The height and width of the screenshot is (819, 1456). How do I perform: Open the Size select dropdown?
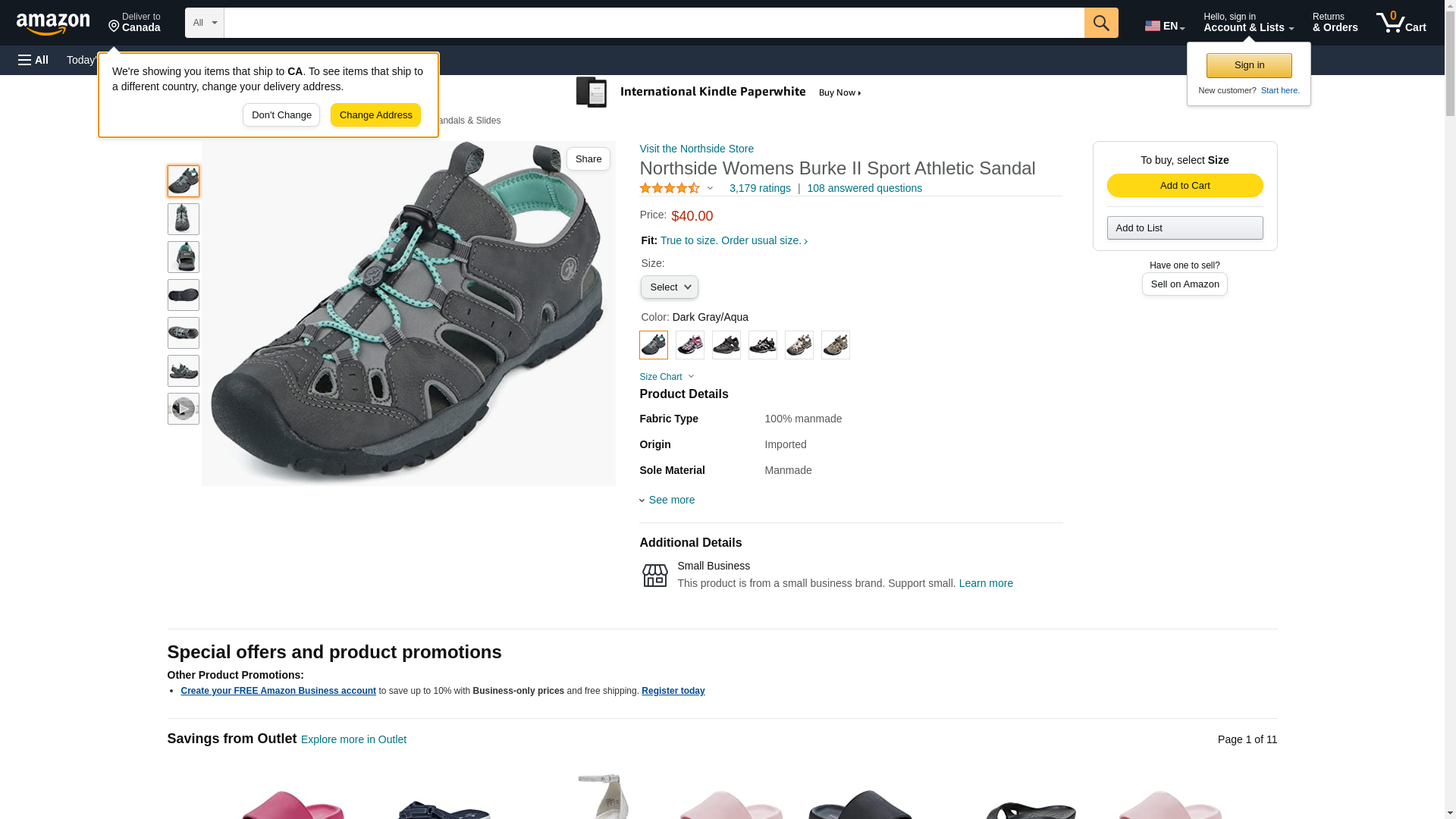669,287
